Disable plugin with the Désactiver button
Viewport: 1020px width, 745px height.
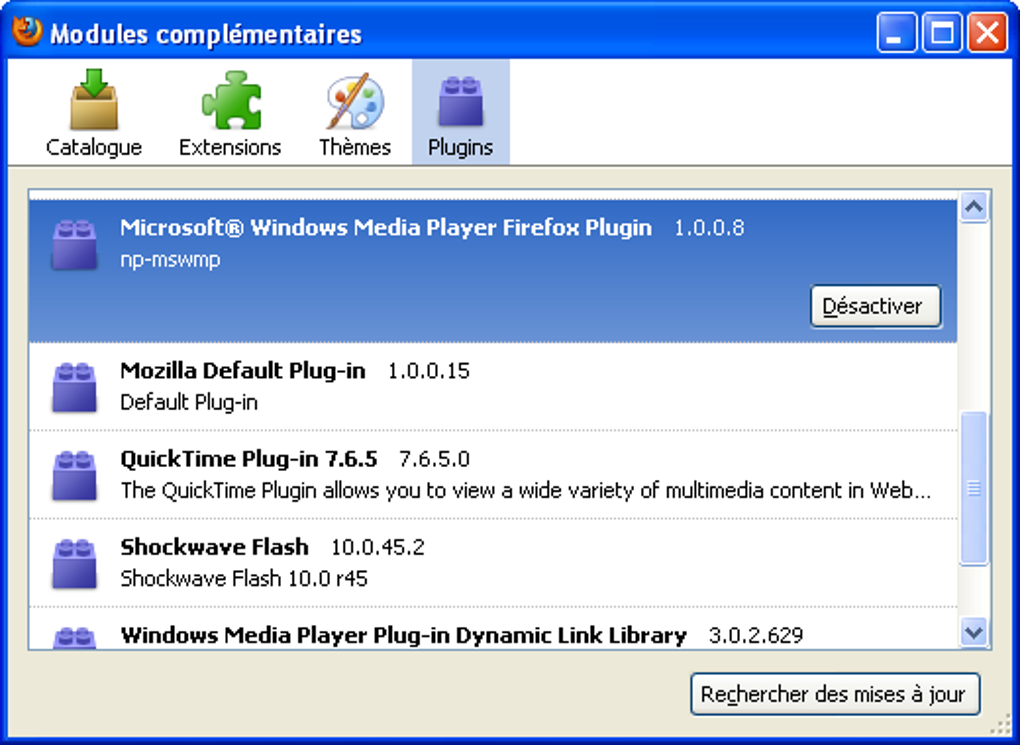[876, 306]
